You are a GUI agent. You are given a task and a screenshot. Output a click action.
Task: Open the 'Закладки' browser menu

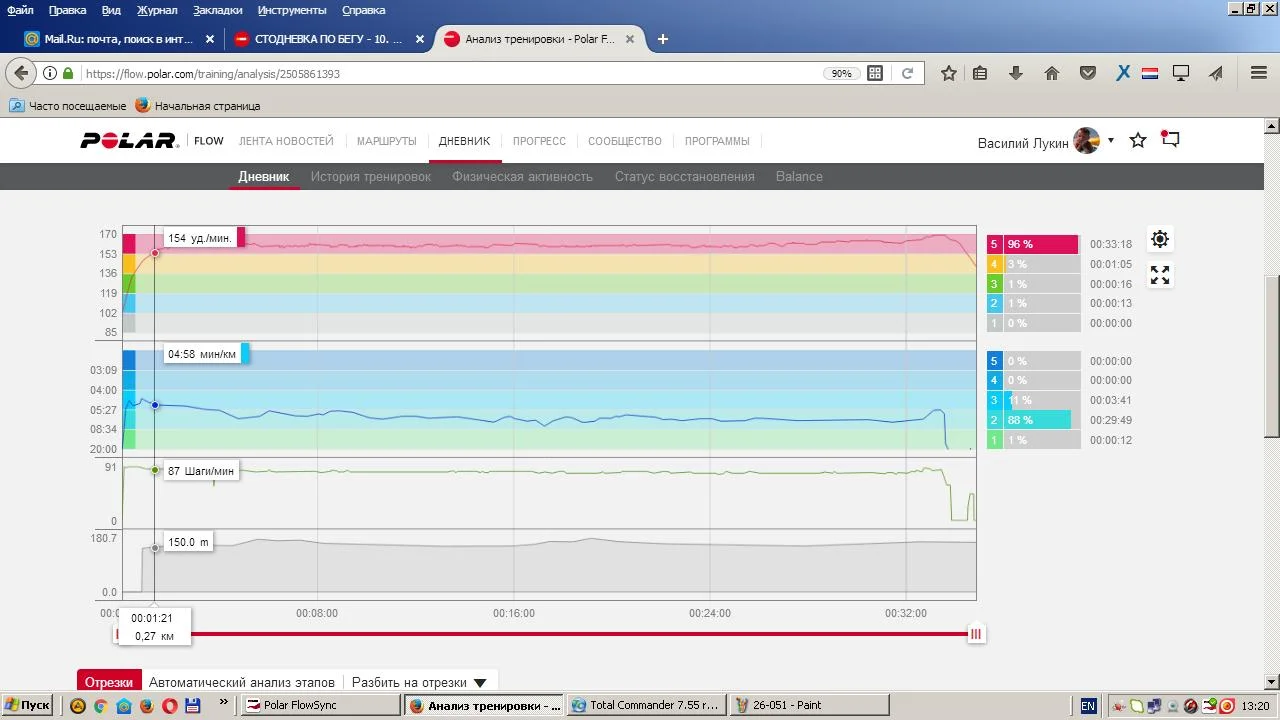(217, 10)
